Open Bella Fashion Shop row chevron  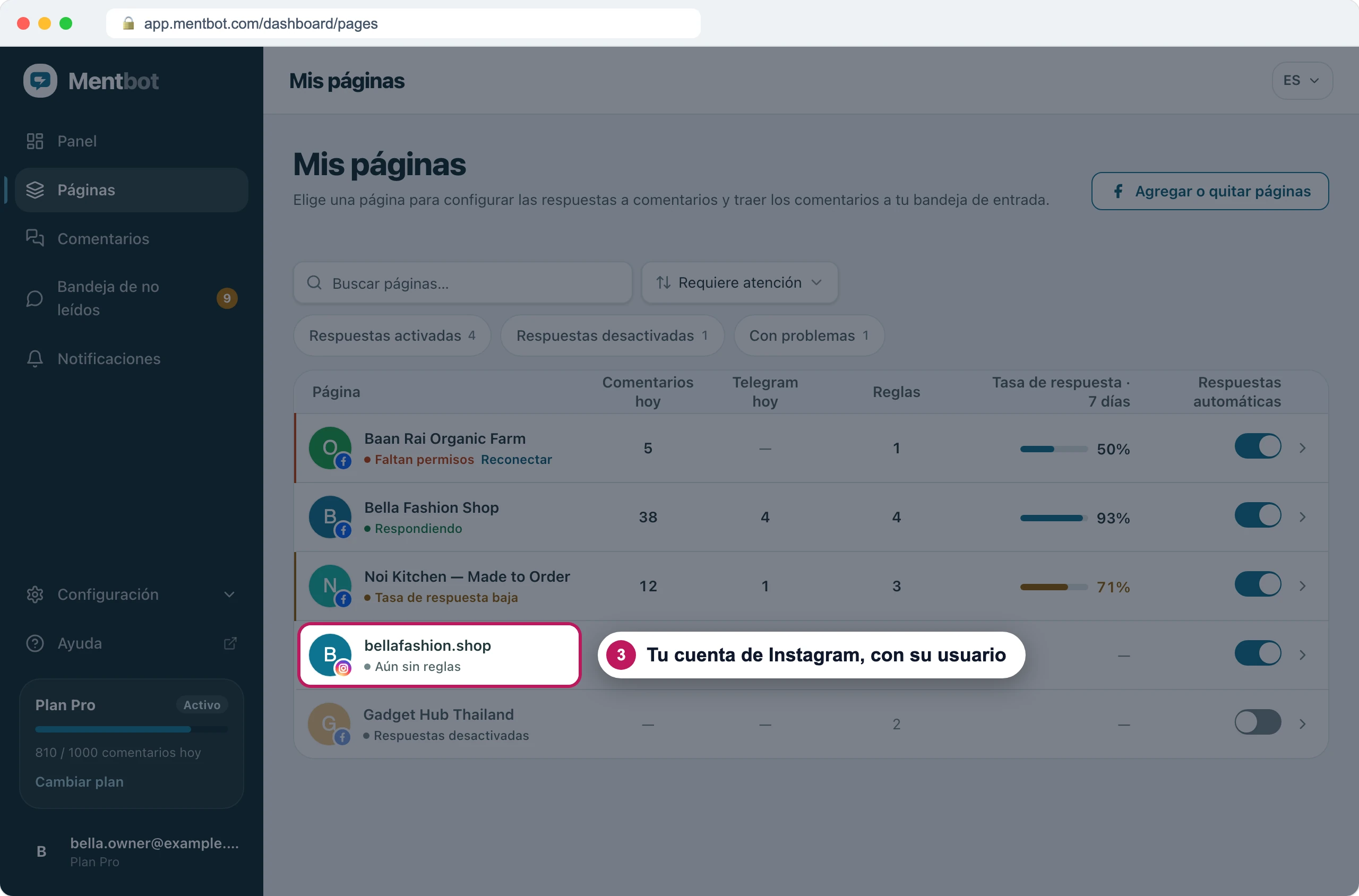click(1302, 517)
